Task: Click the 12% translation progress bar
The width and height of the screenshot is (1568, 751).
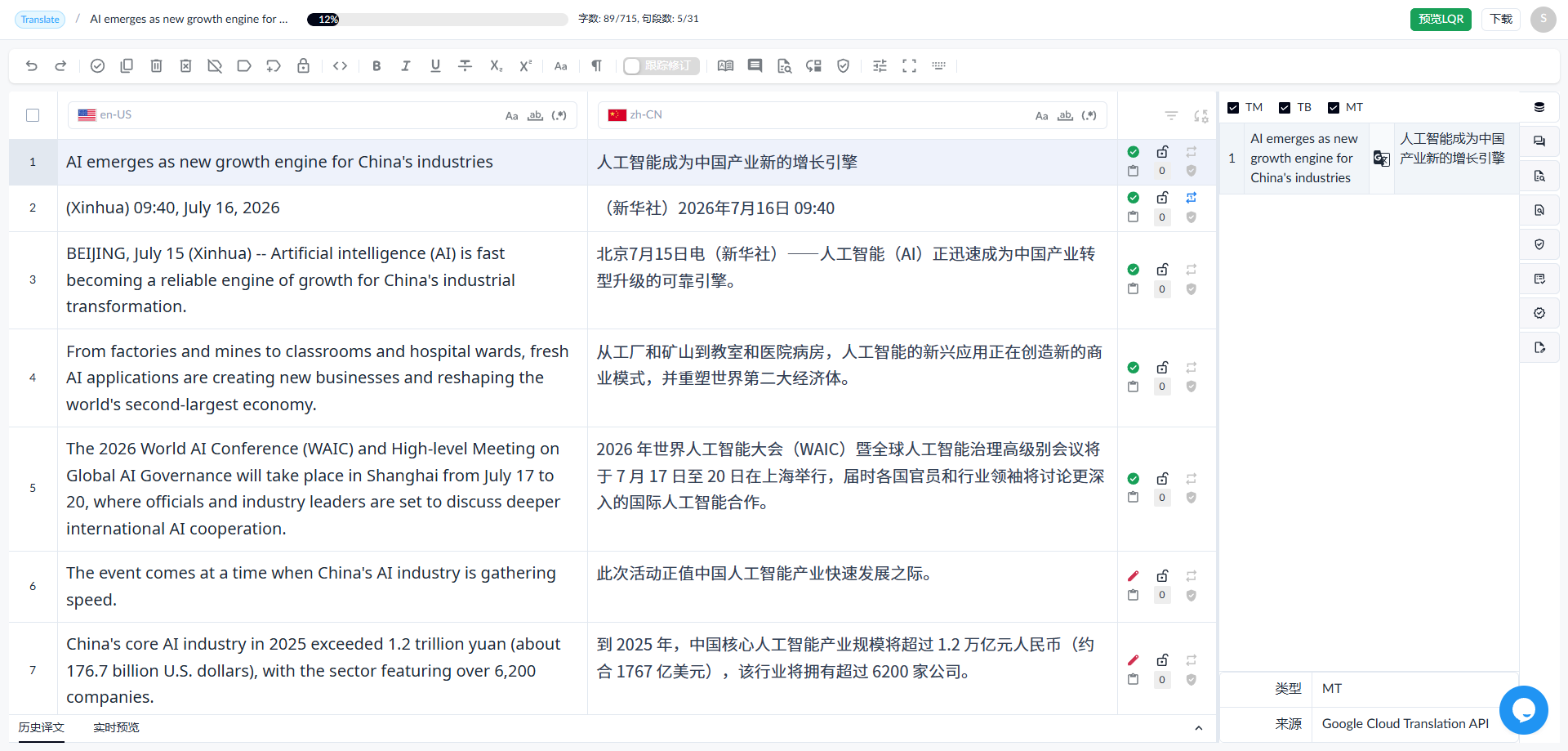Action: pyautogui.click(x=438, y=20)
